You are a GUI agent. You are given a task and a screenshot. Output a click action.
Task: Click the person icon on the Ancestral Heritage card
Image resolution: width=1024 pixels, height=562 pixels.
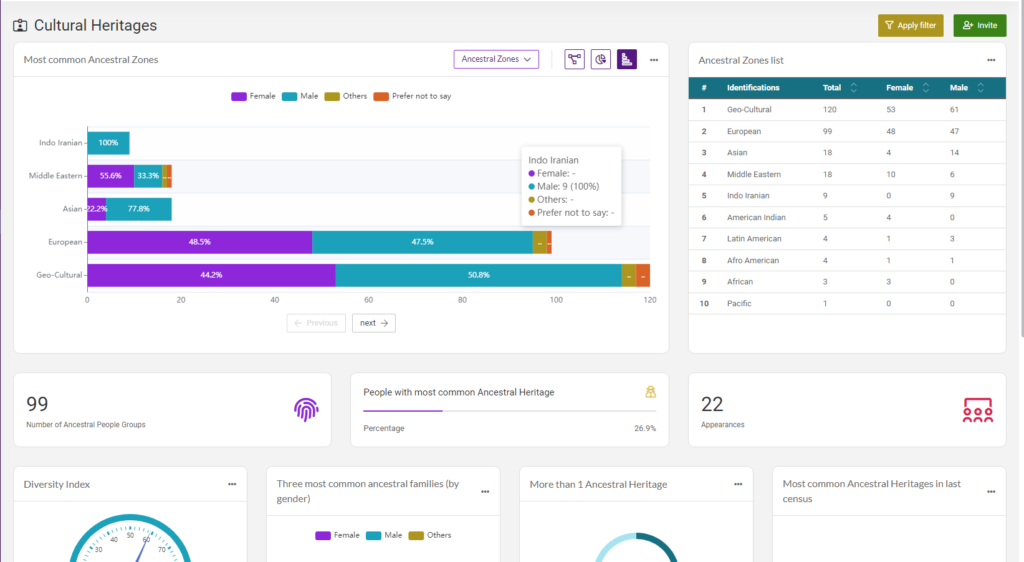650,392
